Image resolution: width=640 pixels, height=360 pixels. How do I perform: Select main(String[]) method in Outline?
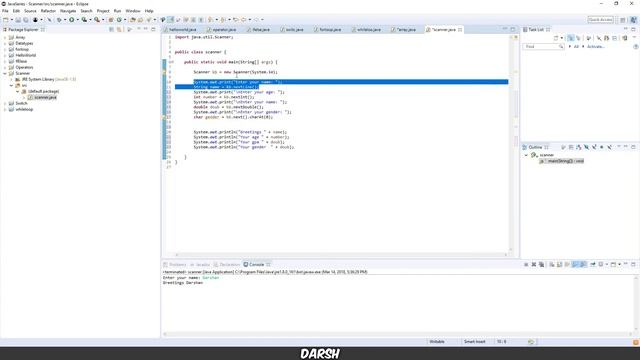[x=562, y=161]
